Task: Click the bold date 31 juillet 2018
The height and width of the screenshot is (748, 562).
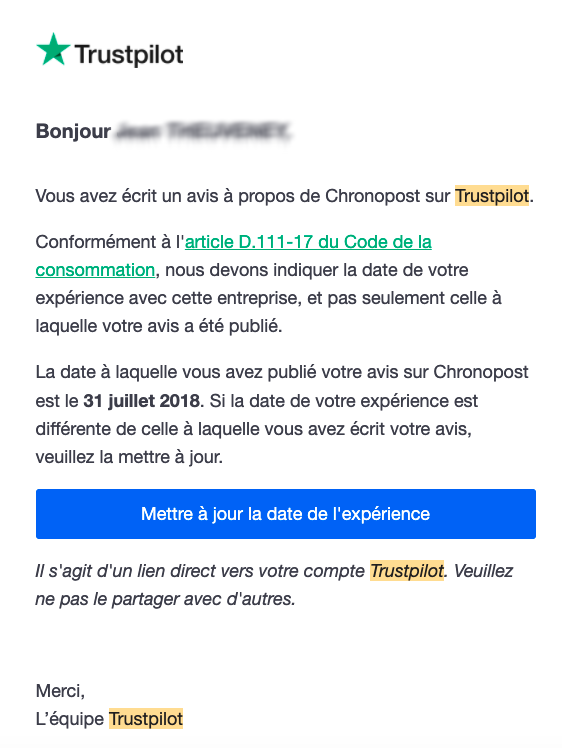Action: (142, 401)
